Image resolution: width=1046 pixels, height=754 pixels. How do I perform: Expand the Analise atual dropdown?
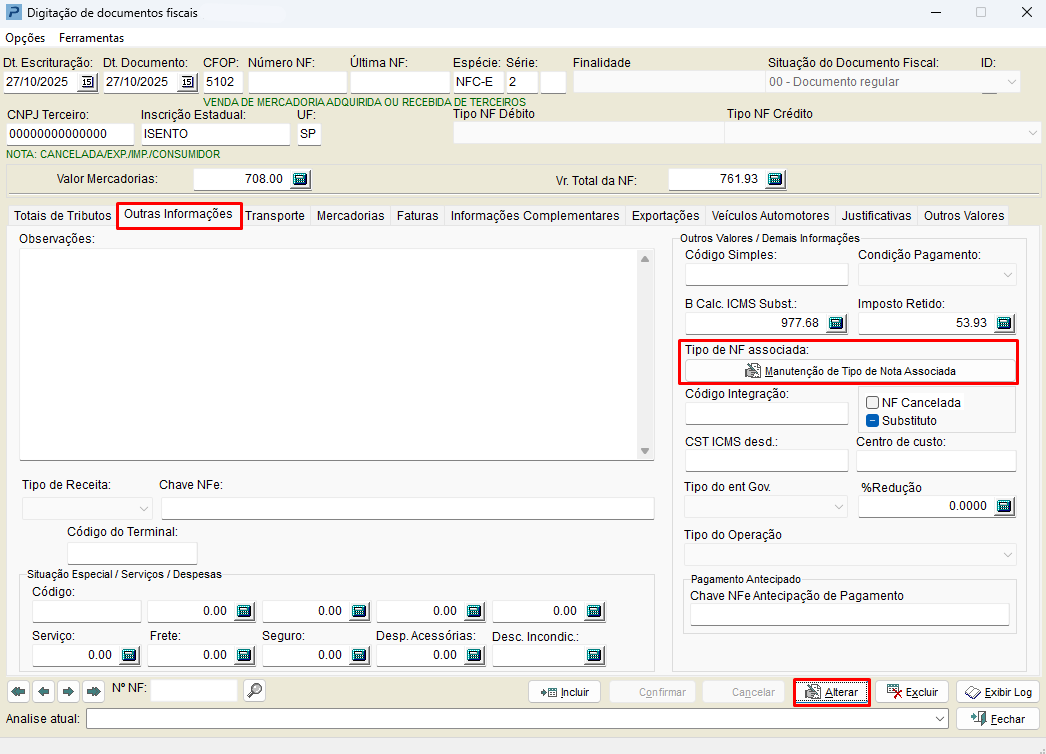(x=939, y=719)
